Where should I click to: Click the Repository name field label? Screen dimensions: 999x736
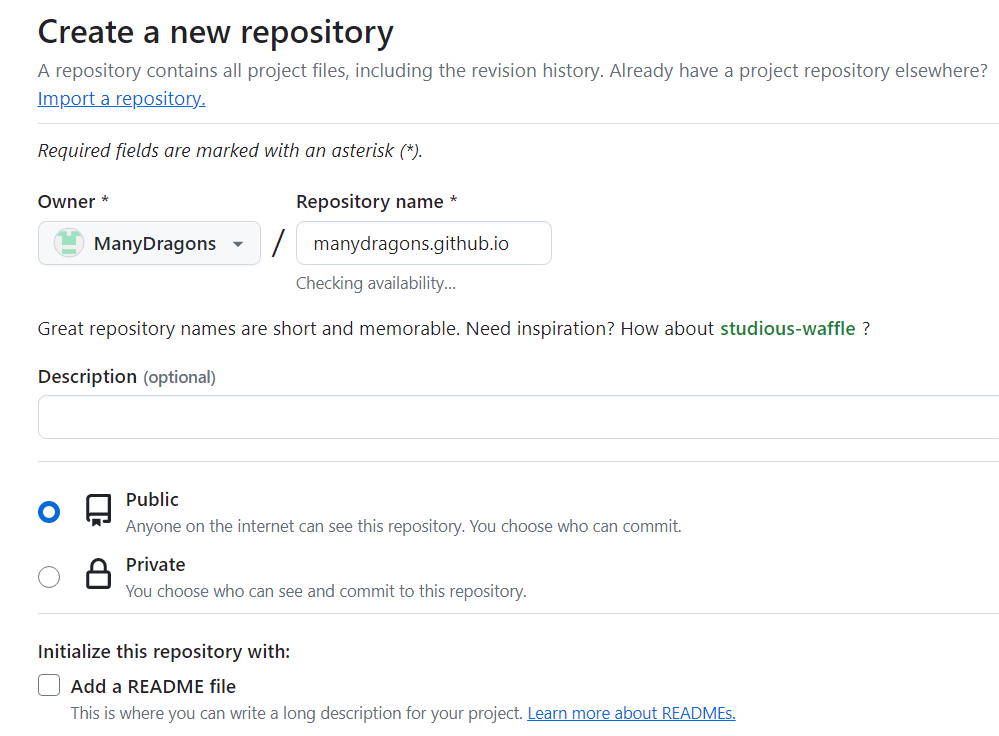(370, 201)
